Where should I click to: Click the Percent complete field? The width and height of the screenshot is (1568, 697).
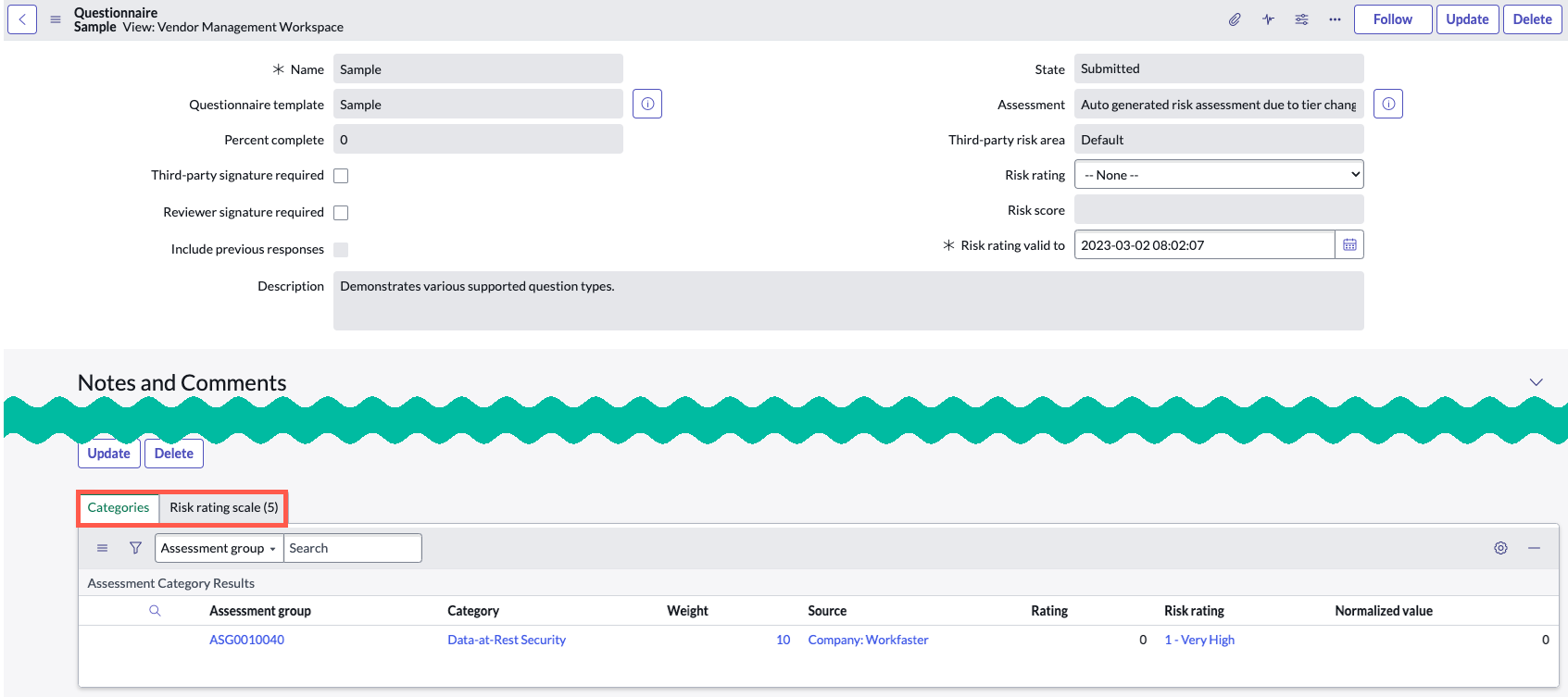click(x=478, y=139)
